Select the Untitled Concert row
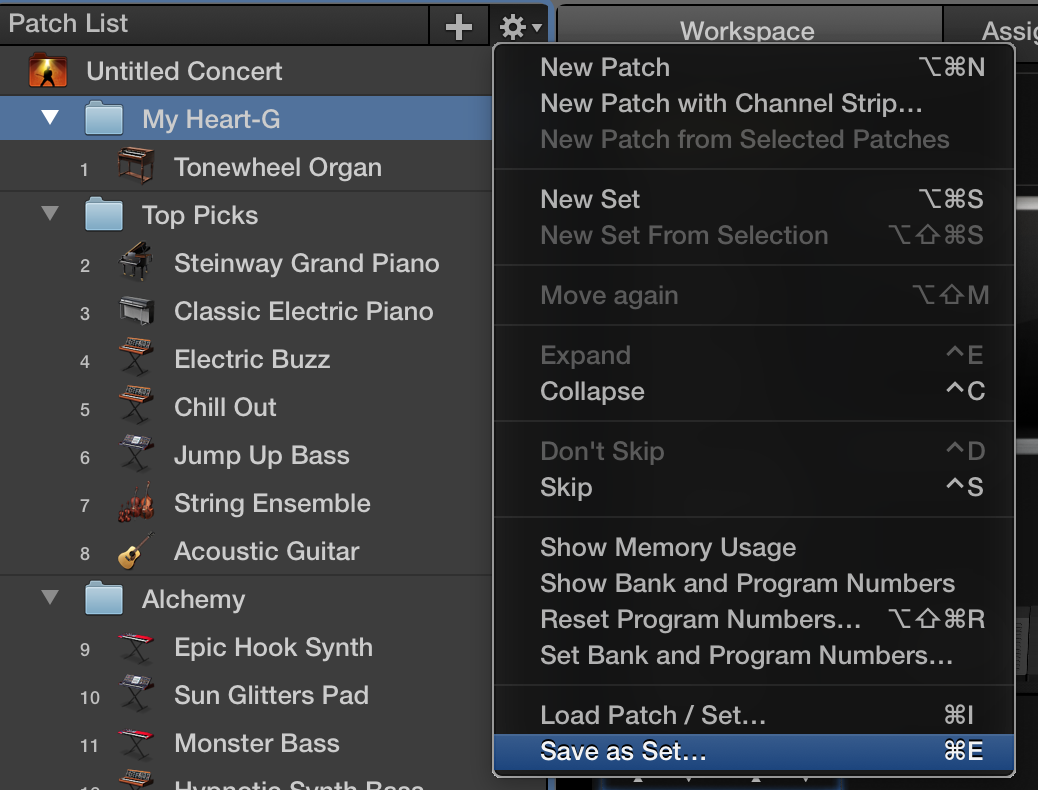The width and height of the screenshot is (1038, 790). [246, 70]
